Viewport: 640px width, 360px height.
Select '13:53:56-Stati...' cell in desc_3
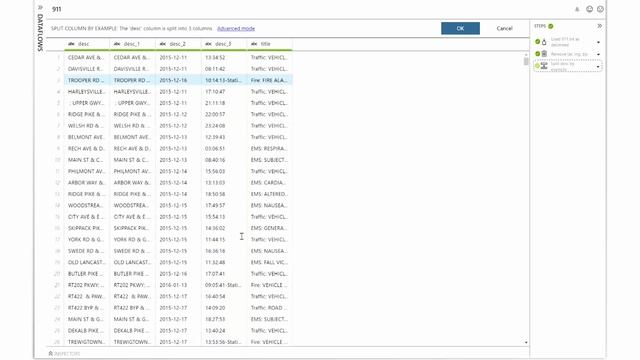coord(224,342)
